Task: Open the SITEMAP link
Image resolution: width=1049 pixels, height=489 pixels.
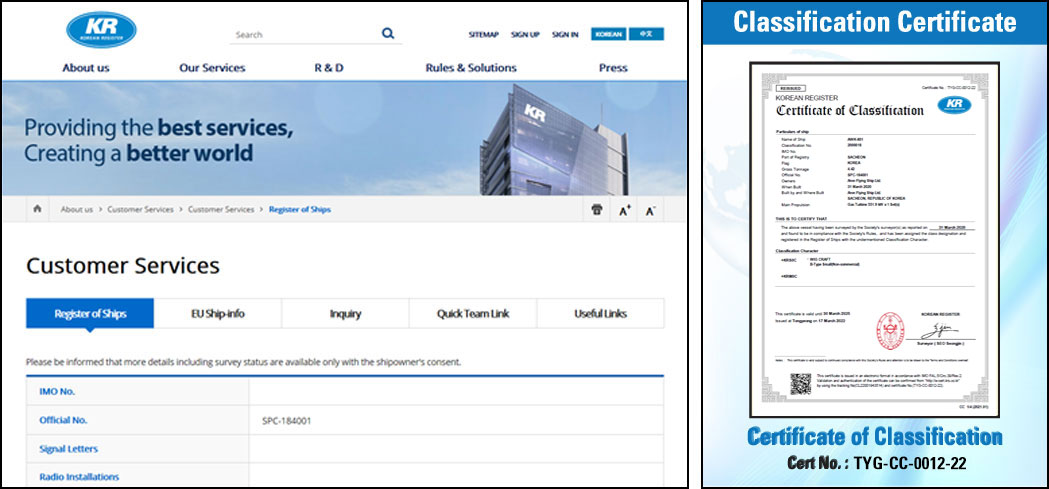Action: [x=484, y=34]
